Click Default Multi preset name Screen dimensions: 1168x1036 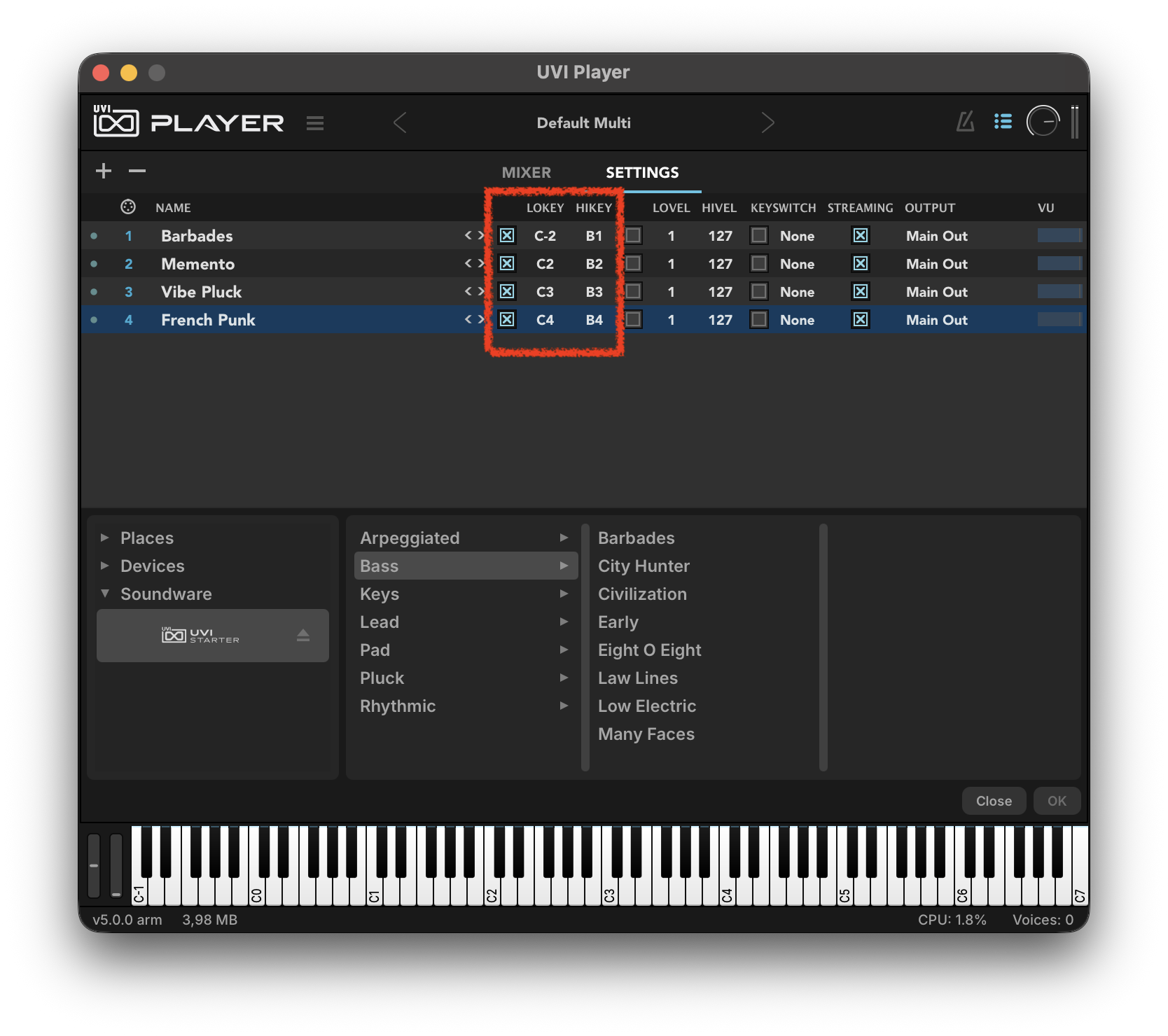coord(583,123)
